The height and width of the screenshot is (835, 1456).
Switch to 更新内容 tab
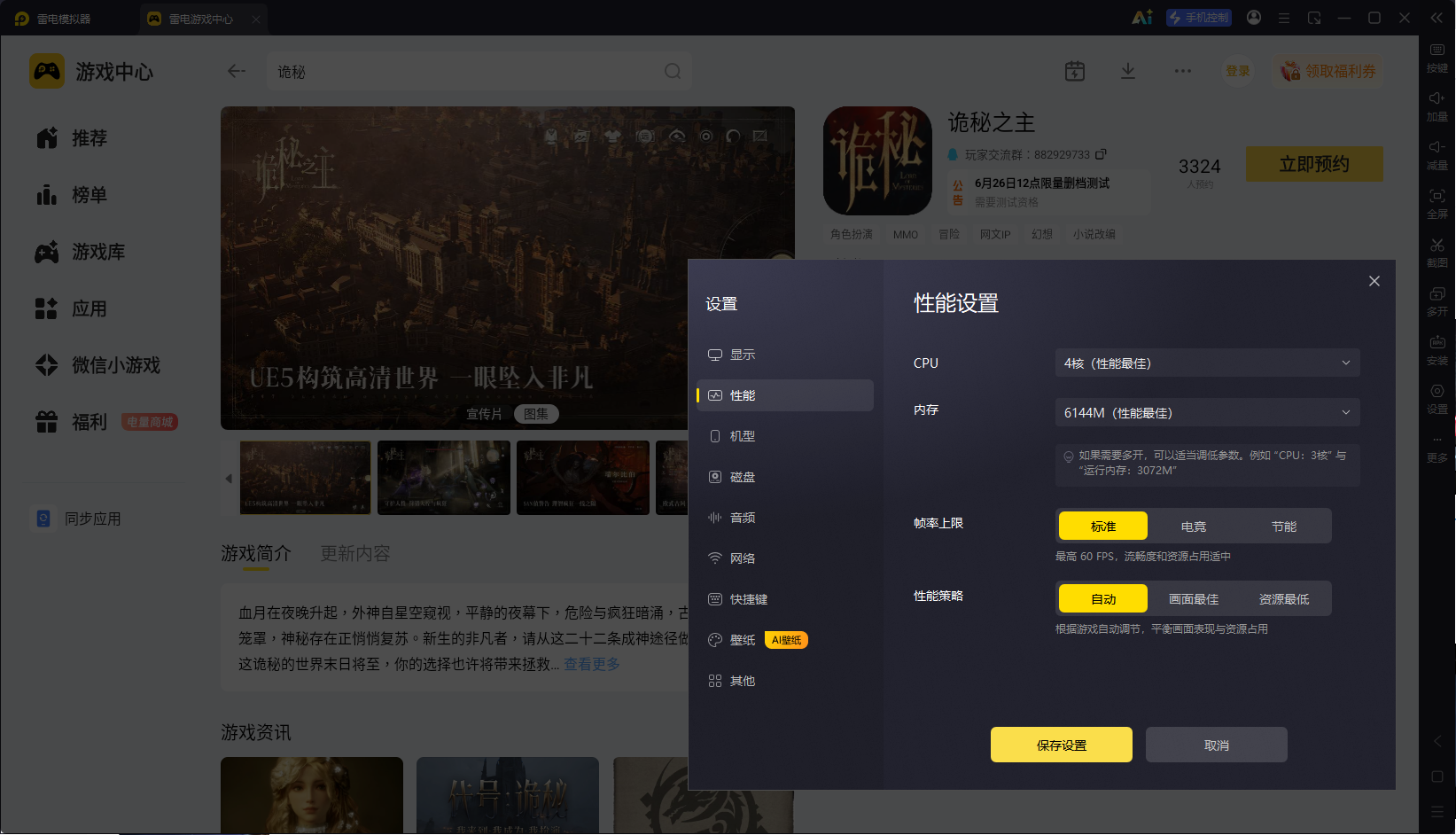[355, 554]
